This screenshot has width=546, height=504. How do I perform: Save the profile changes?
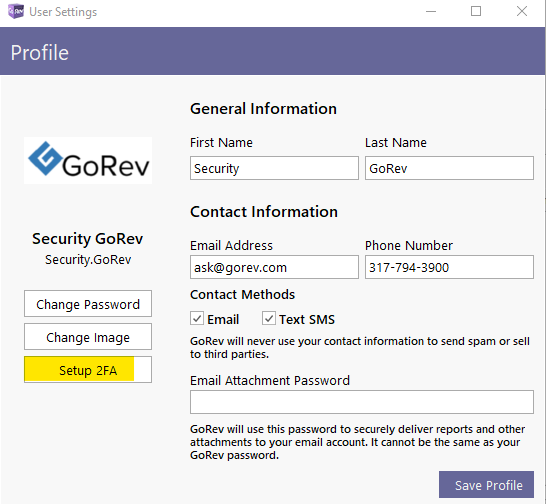point(486,484)
